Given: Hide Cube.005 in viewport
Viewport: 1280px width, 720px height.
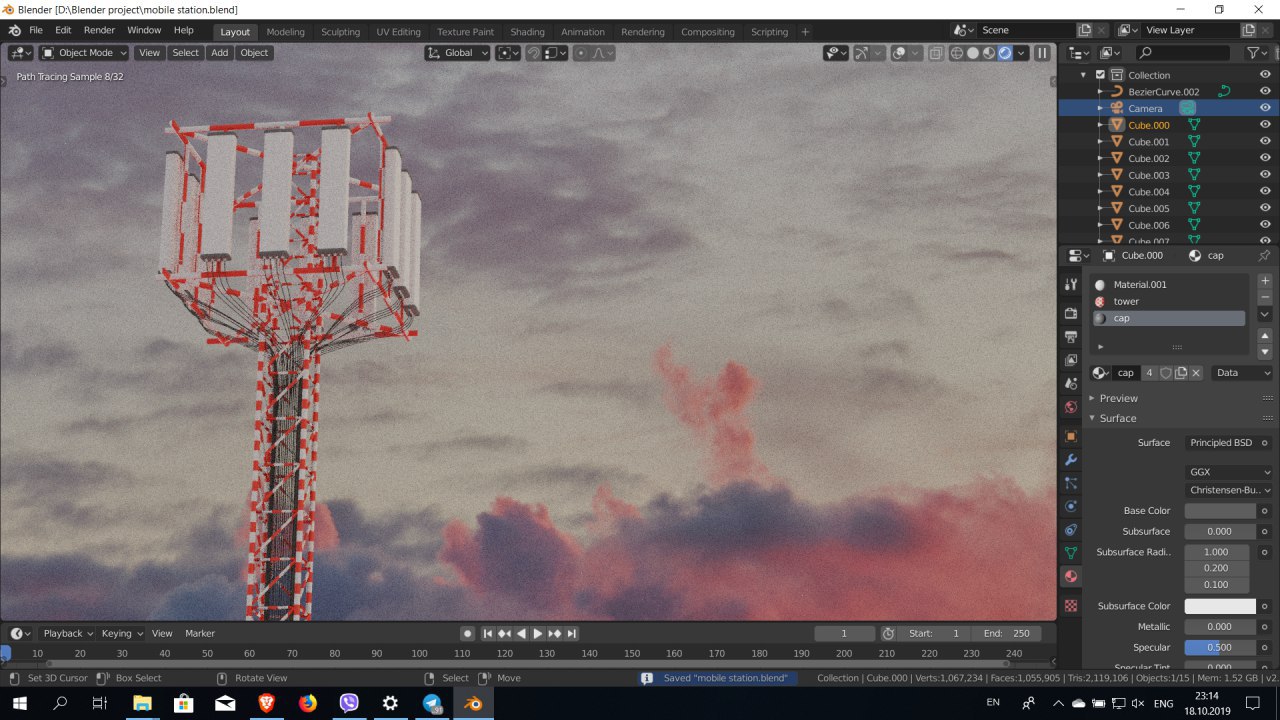Looking at the screenshot, I should (x=1265, y=208).
